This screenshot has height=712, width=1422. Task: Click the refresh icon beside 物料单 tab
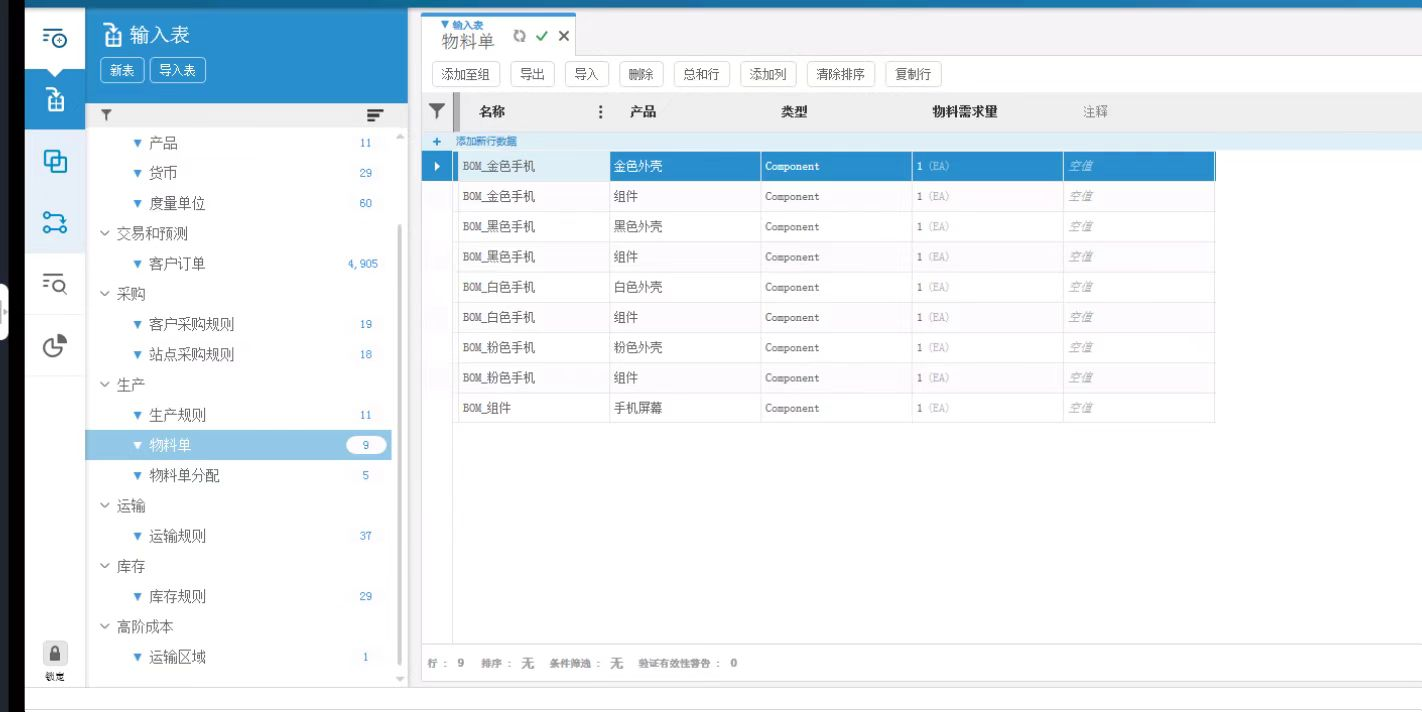(519, 36)
